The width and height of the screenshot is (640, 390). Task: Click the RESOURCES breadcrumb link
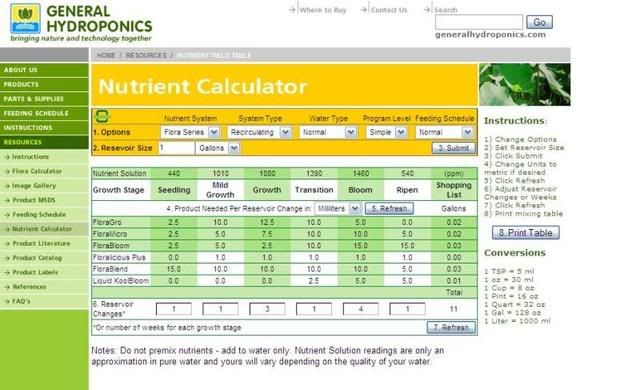146,55
